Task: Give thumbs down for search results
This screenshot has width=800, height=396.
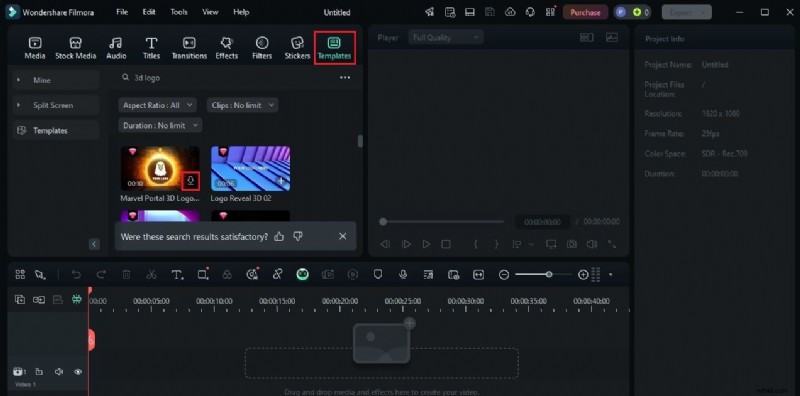Action: pos(298,236)
